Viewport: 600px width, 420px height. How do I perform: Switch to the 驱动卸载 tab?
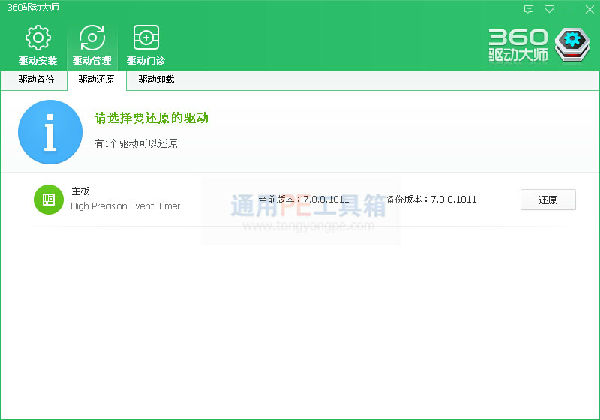156,79
